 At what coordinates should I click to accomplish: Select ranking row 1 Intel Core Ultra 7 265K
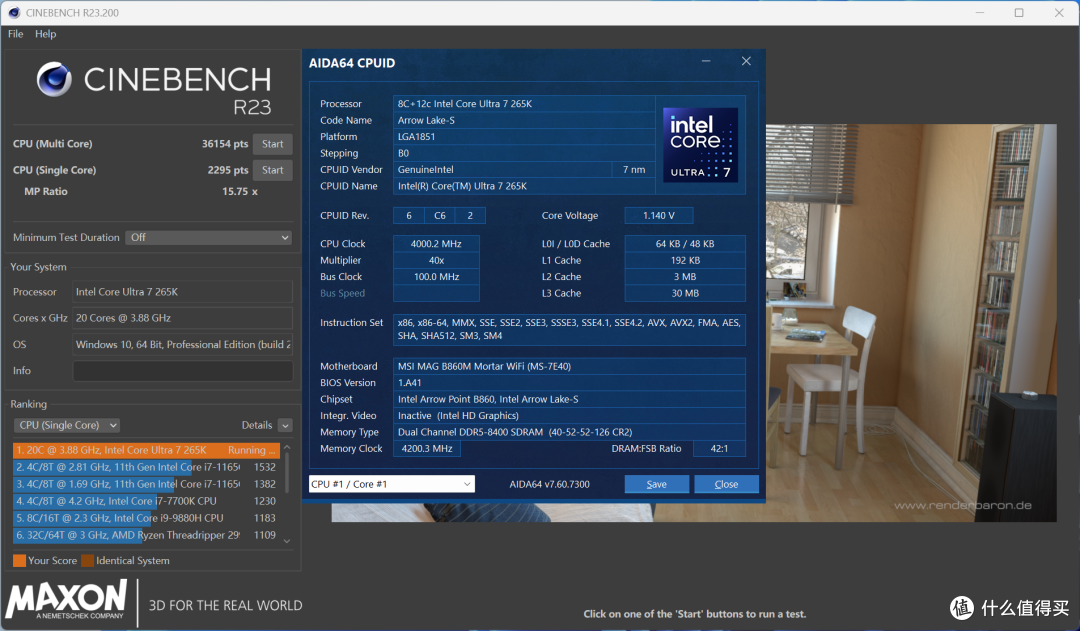click(146, 450)
